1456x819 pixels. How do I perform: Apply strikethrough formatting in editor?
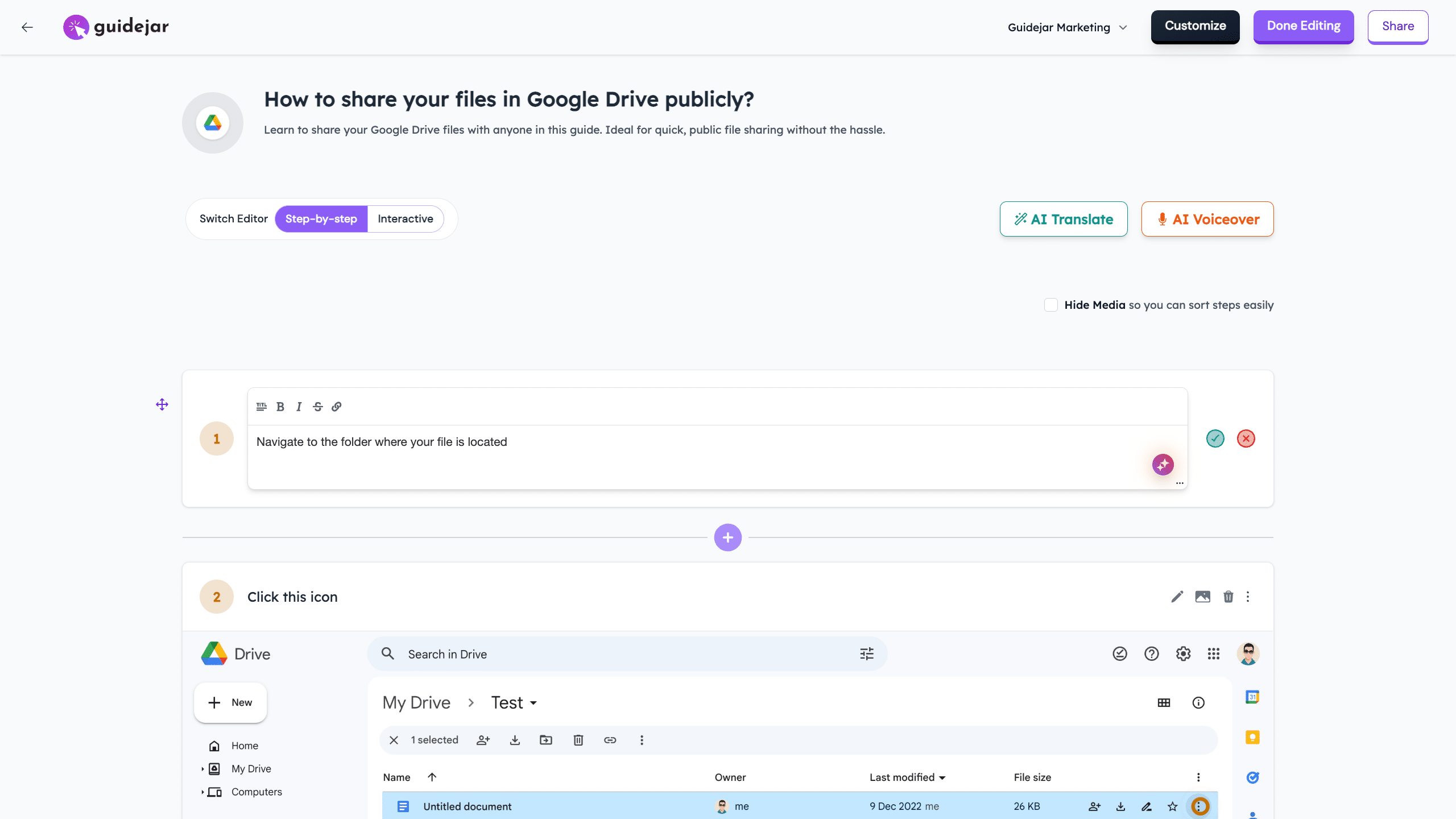click(x=318, y=407)
